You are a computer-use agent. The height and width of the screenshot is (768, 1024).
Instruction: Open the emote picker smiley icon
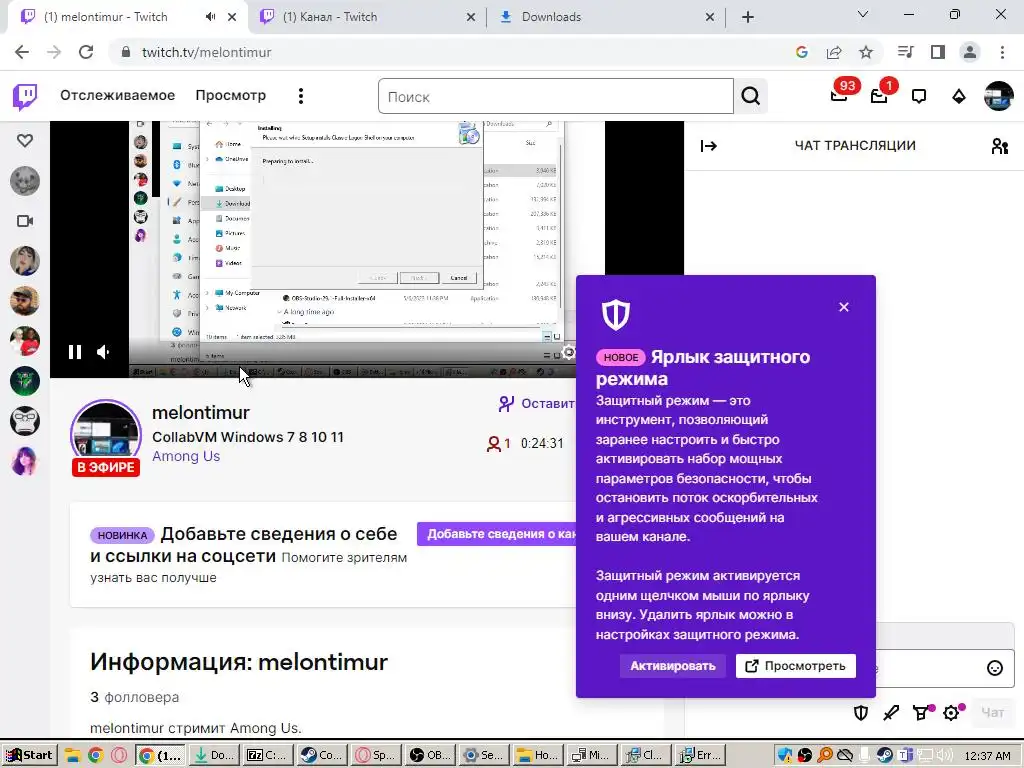click(995, 667)
